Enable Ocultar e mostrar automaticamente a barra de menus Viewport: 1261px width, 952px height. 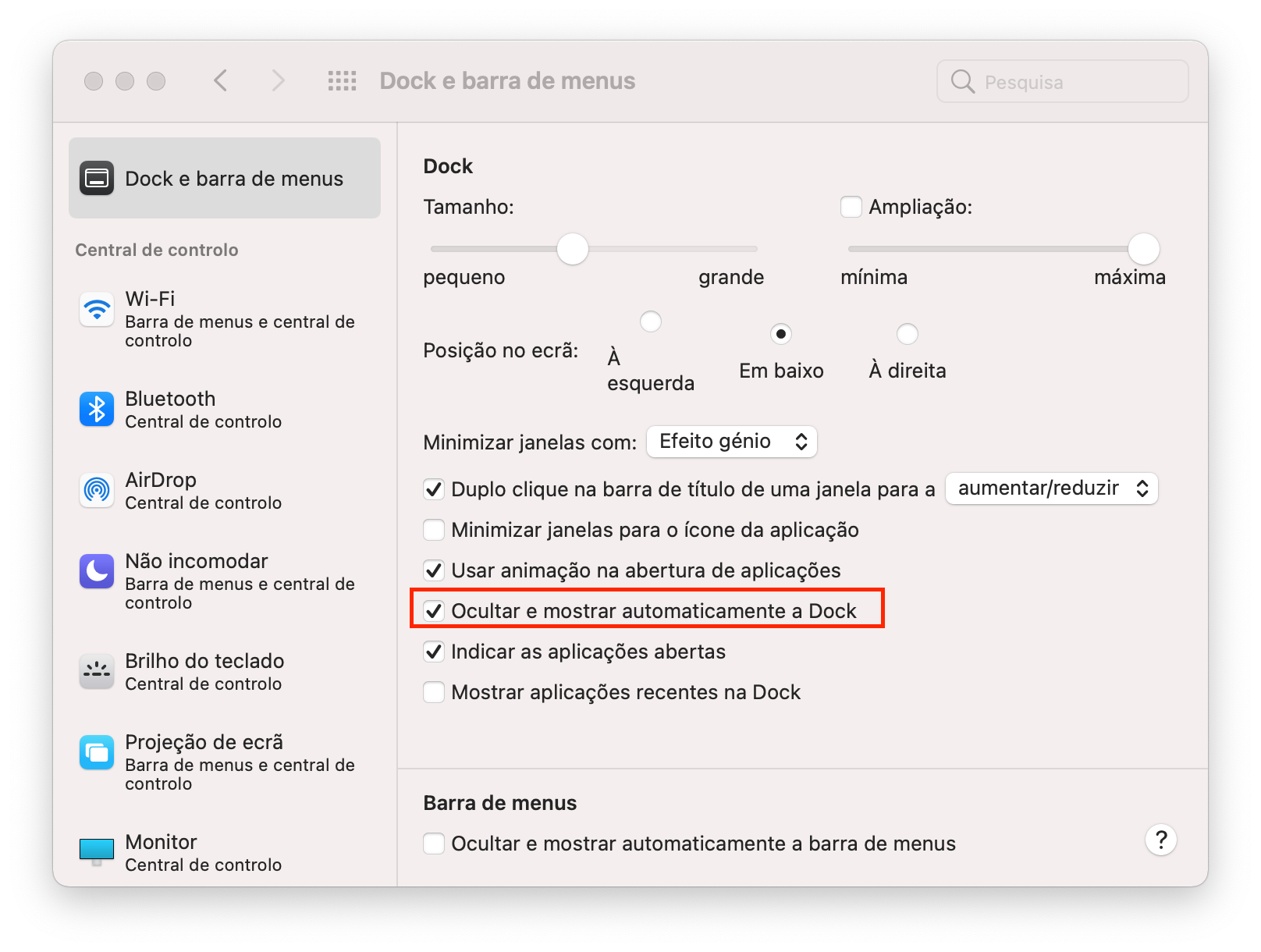(434, 844)
